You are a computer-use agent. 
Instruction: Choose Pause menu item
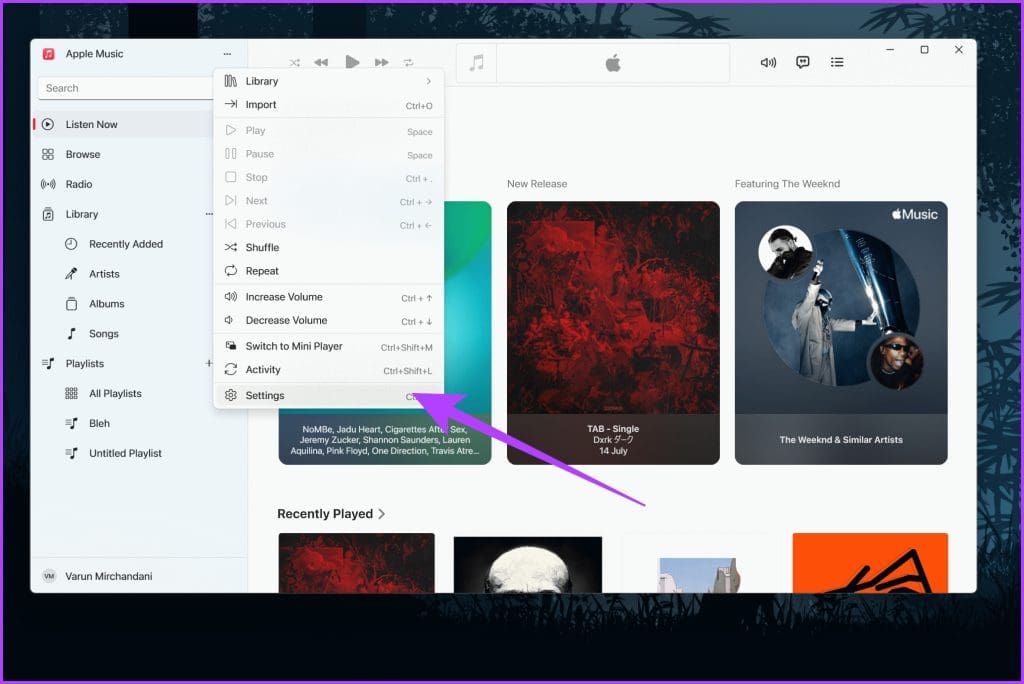pos(328,154)
